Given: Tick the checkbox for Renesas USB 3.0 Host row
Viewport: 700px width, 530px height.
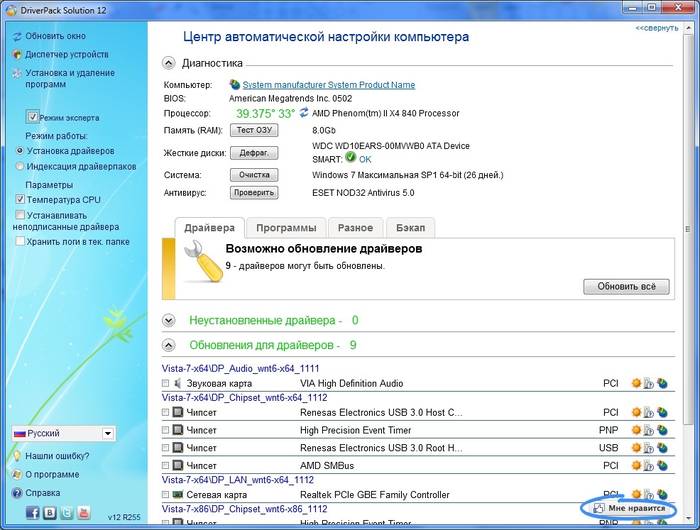Looking at the screenshot, I should (x=165, y=412).
